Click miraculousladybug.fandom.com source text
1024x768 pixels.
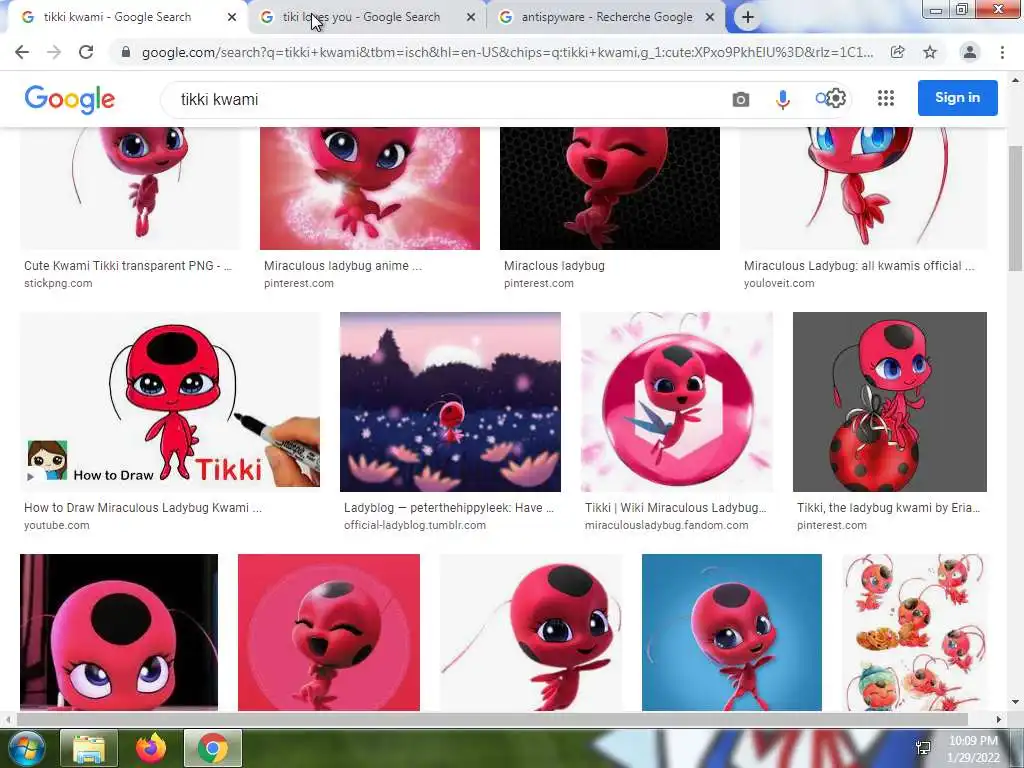click(667, 525)
